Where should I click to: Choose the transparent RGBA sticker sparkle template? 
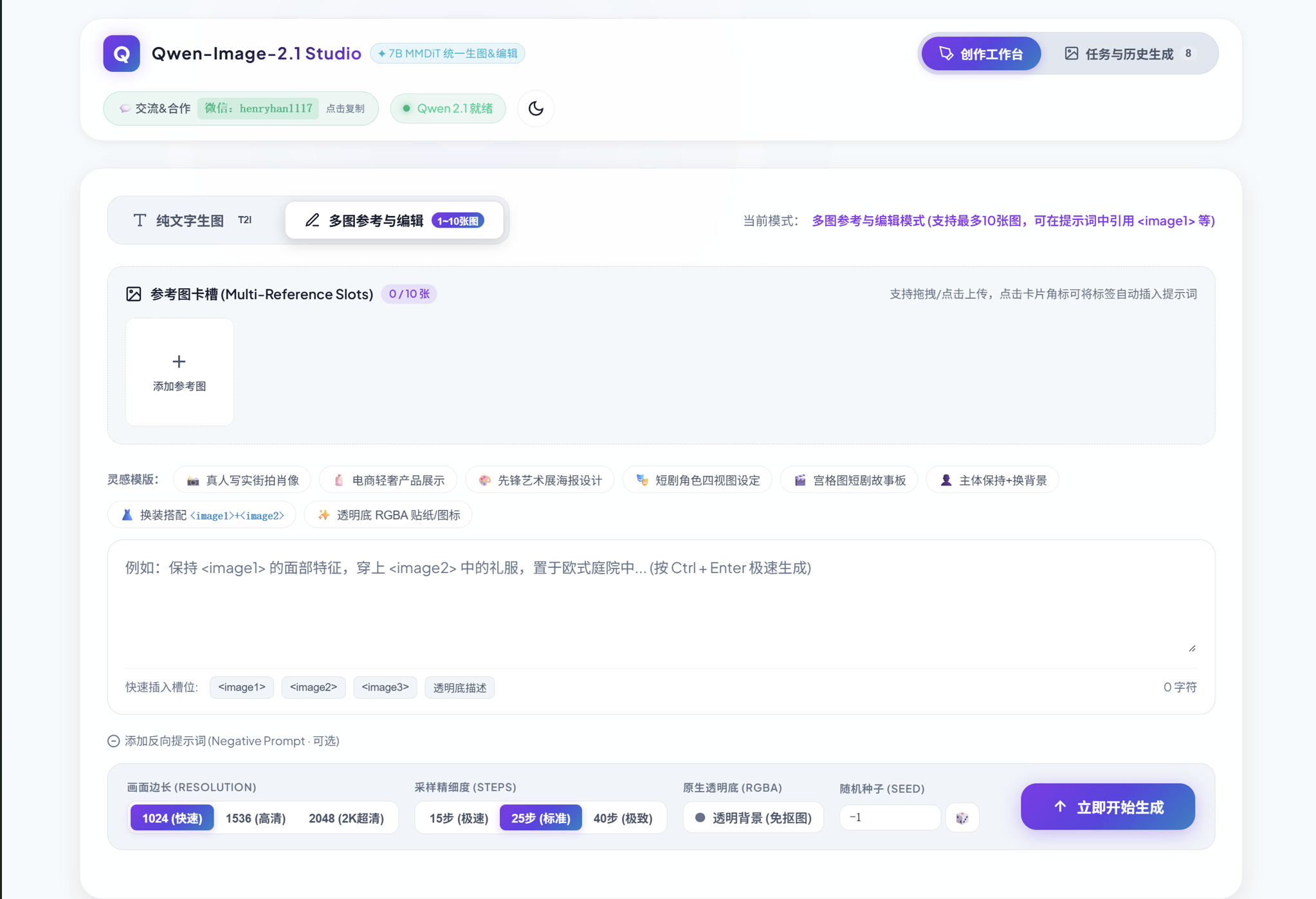tap(388, 515)
